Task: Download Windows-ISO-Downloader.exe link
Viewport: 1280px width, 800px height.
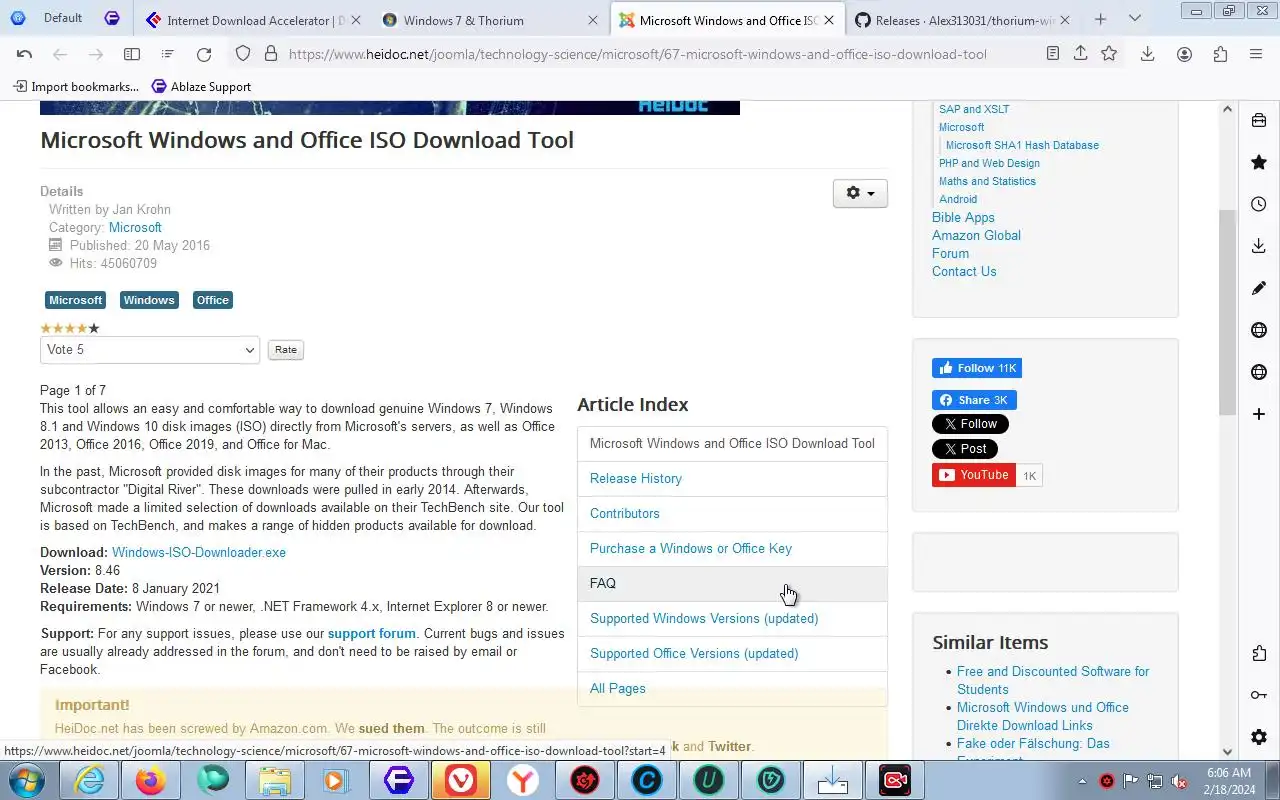Action: click(199, 552)
